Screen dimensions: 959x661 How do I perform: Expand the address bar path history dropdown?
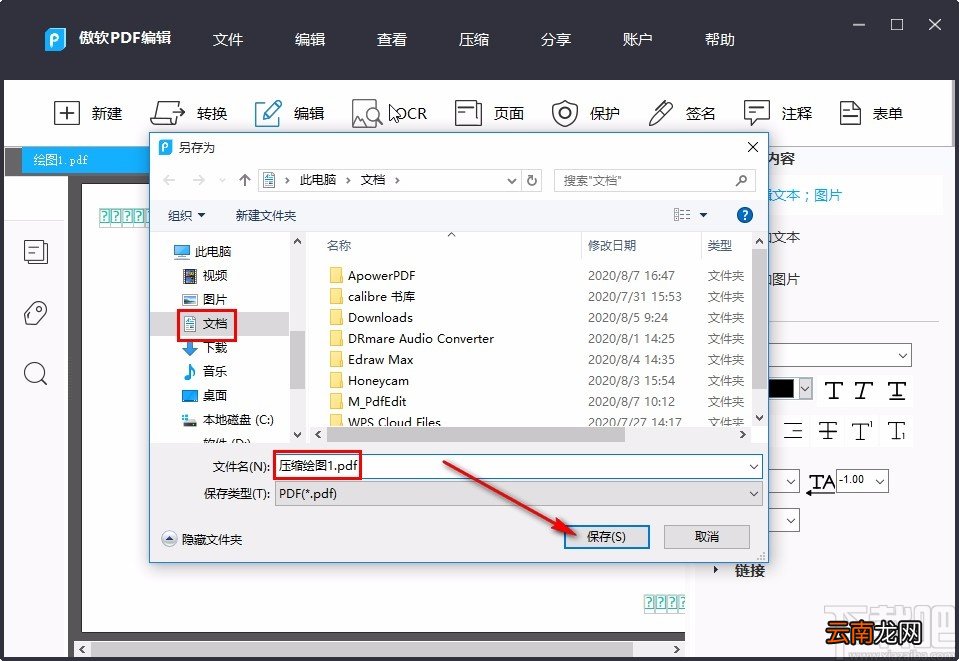pos(512,180)
